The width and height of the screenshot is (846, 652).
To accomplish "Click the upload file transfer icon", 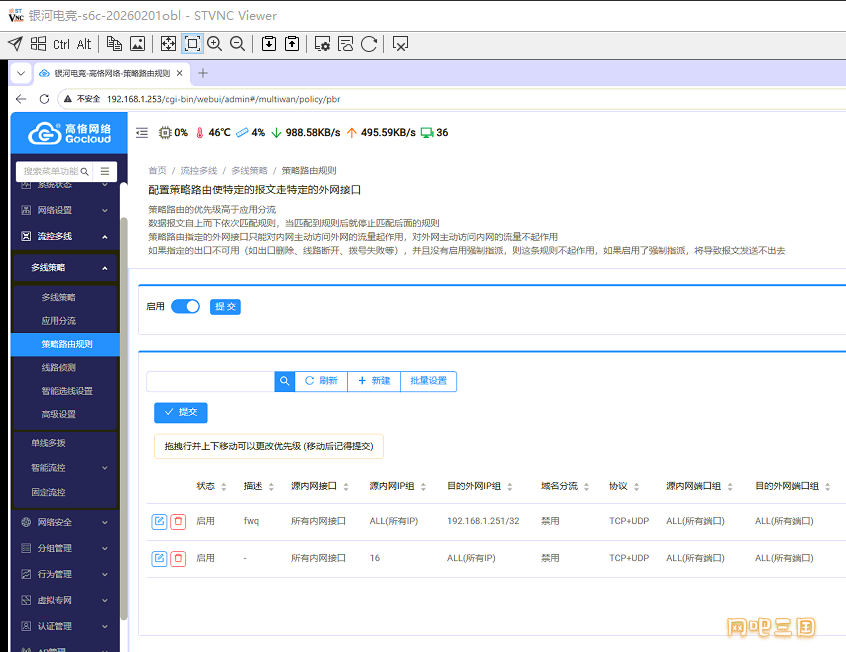I will click(x=292, y=44).
